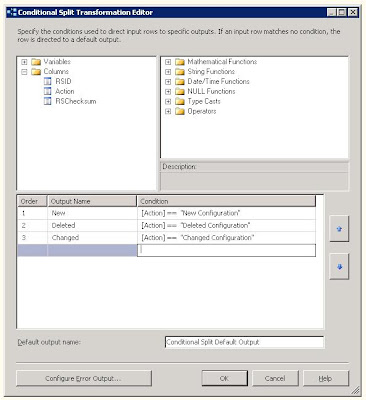Open Help for this editor

coord(326,379)
